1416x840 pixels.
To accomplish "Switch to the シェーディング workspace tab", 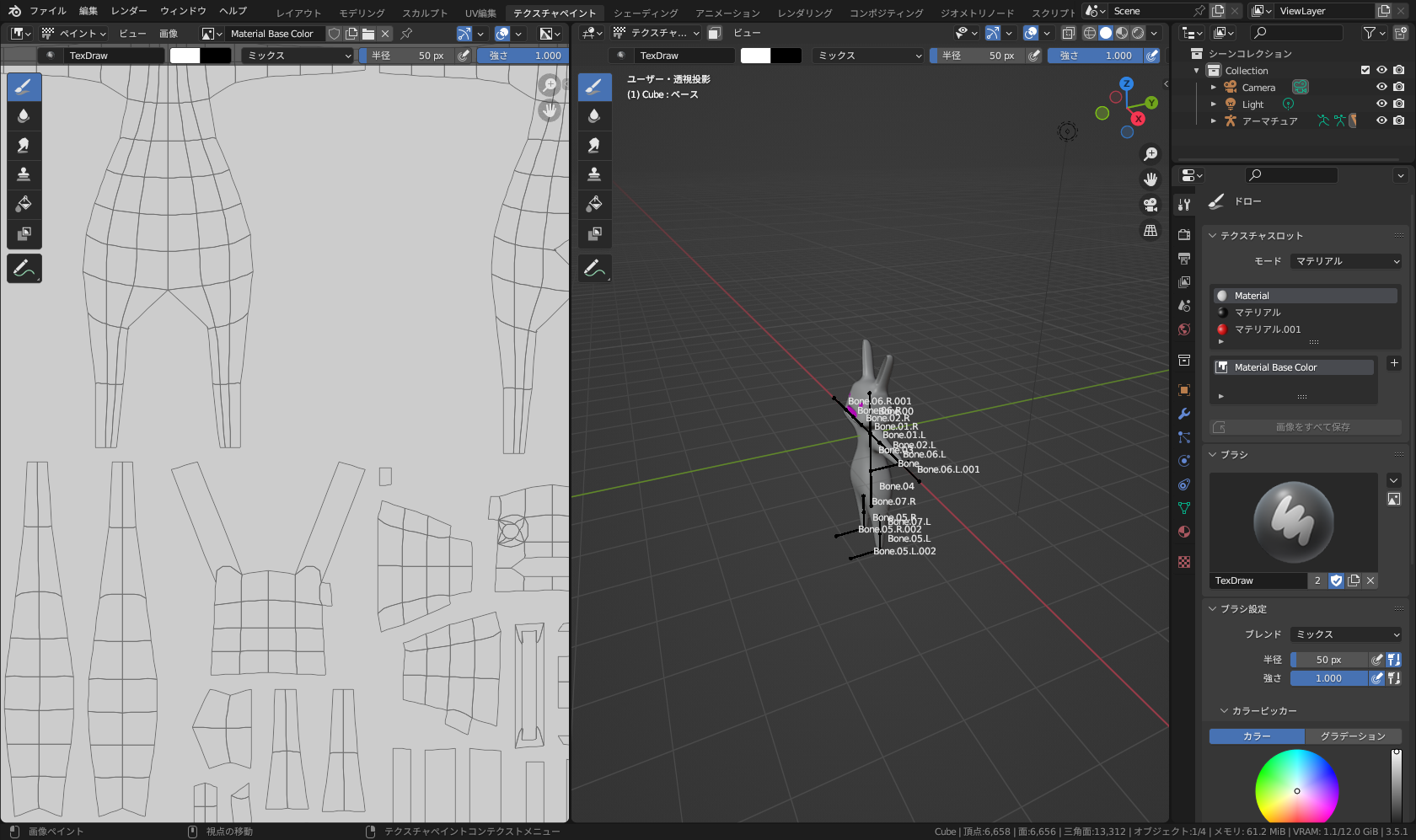I will pos(646,13).
